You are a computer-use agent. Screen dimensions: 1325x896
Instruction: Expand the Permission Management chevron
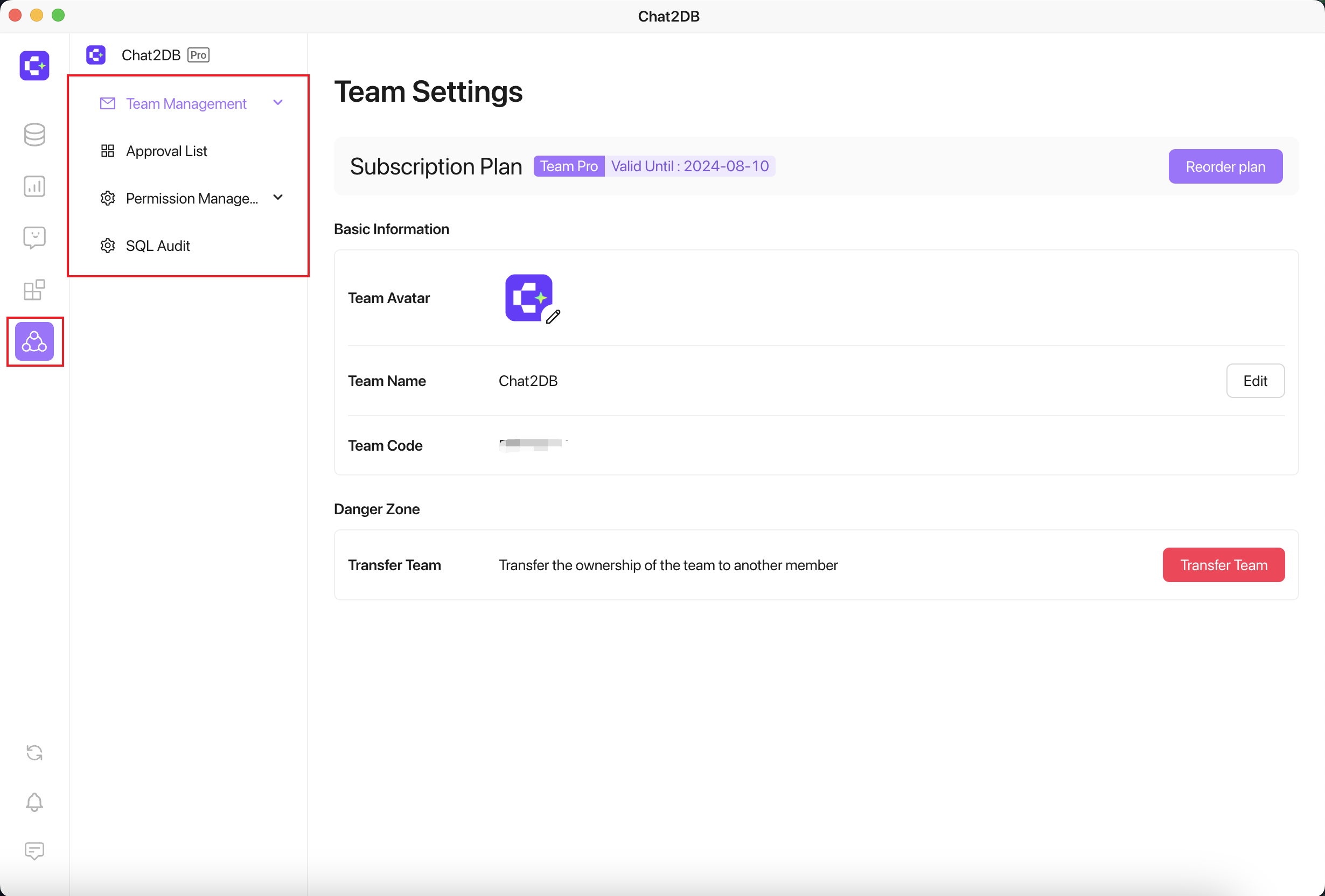coord(278,197)
